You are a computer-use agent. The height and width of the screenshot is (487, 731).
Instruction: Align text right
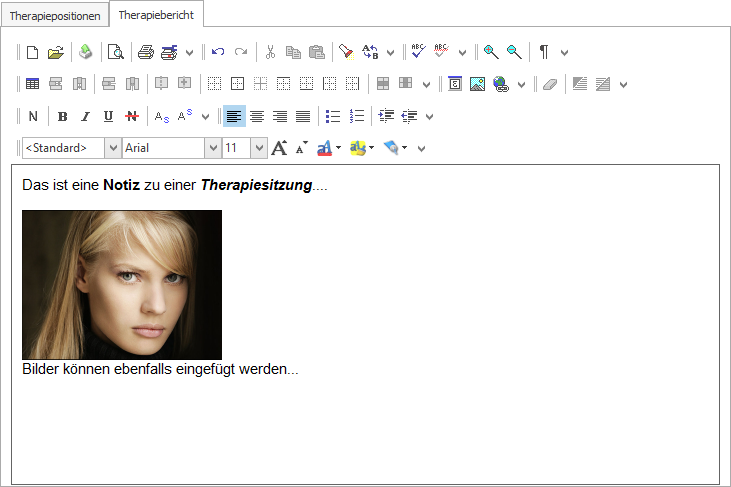coord(280,116)
